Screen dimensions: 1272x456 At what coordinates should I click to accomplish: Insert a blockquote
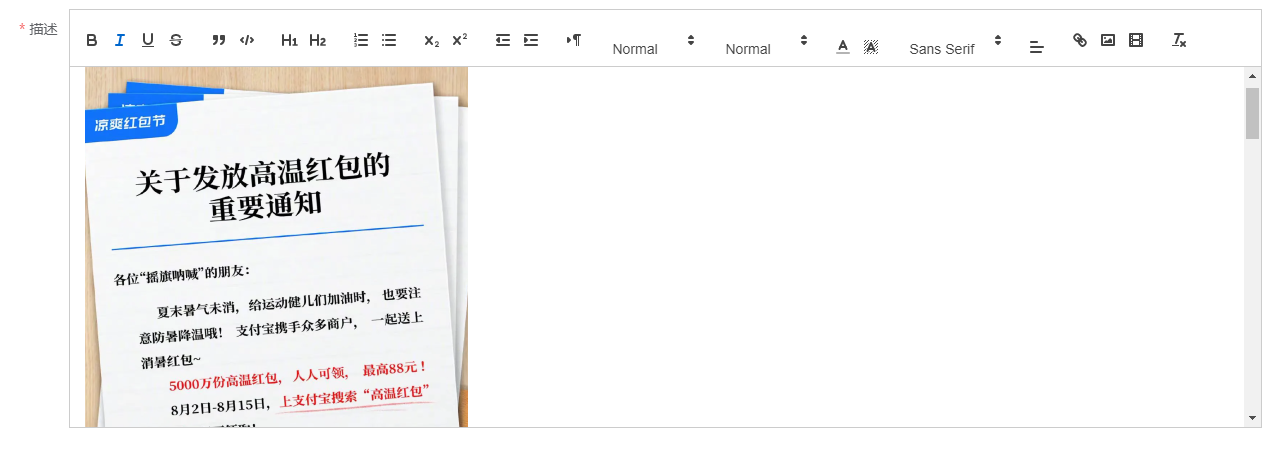pos(219,40)
